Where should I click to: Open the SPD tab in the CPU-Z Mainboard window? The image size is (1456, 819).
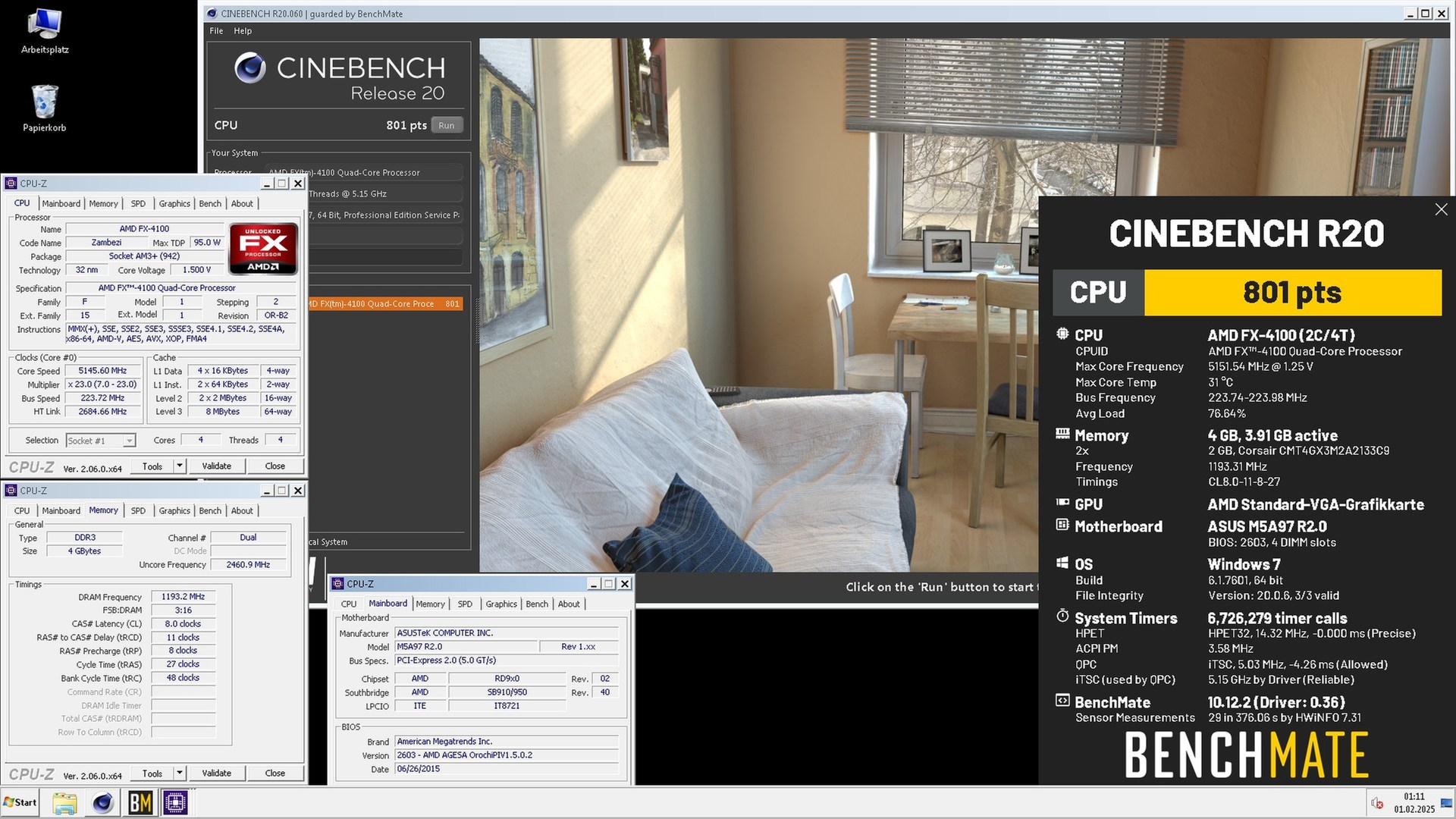click(465, 604)
